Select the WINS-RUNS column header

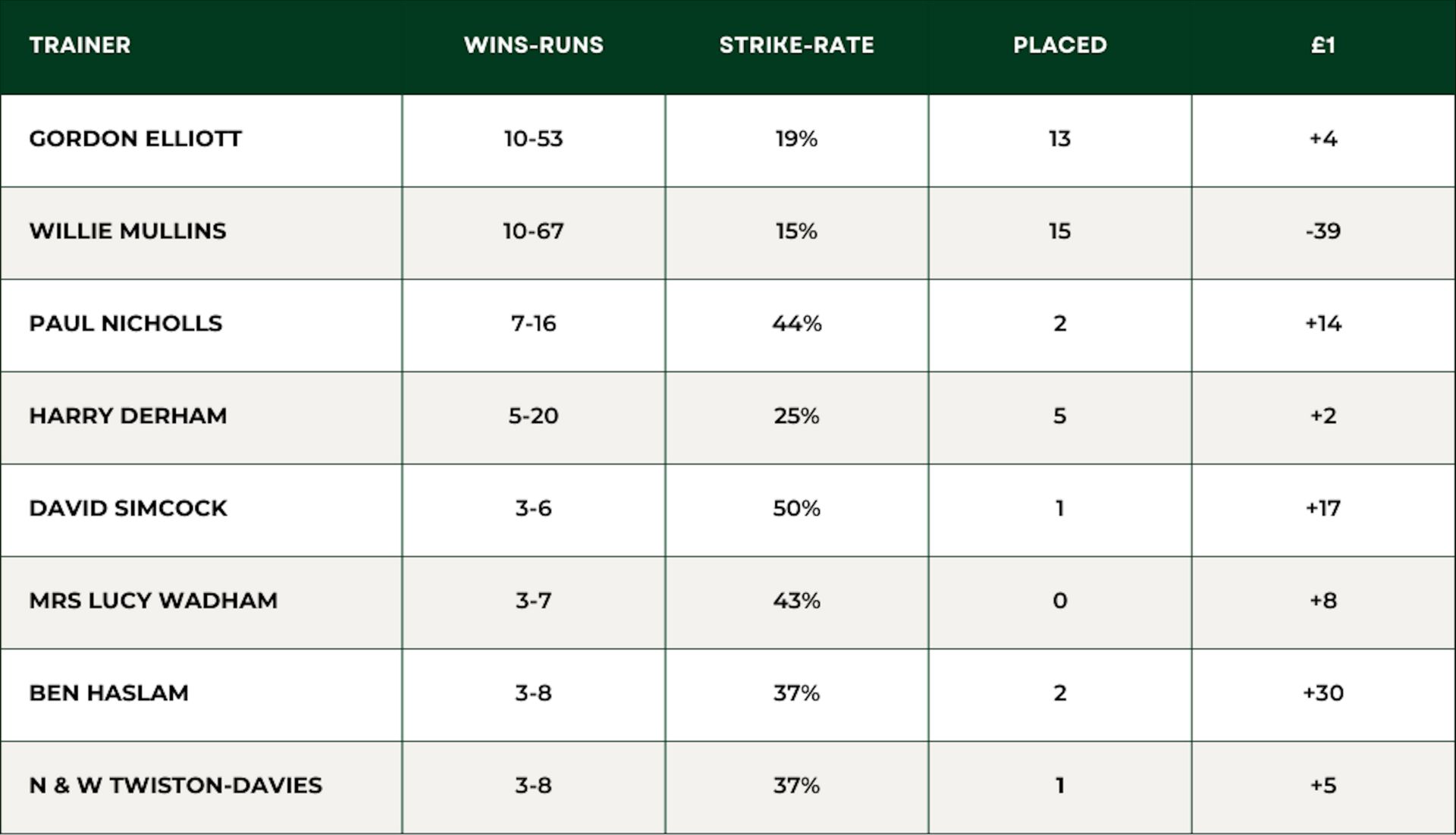(533, 46)
